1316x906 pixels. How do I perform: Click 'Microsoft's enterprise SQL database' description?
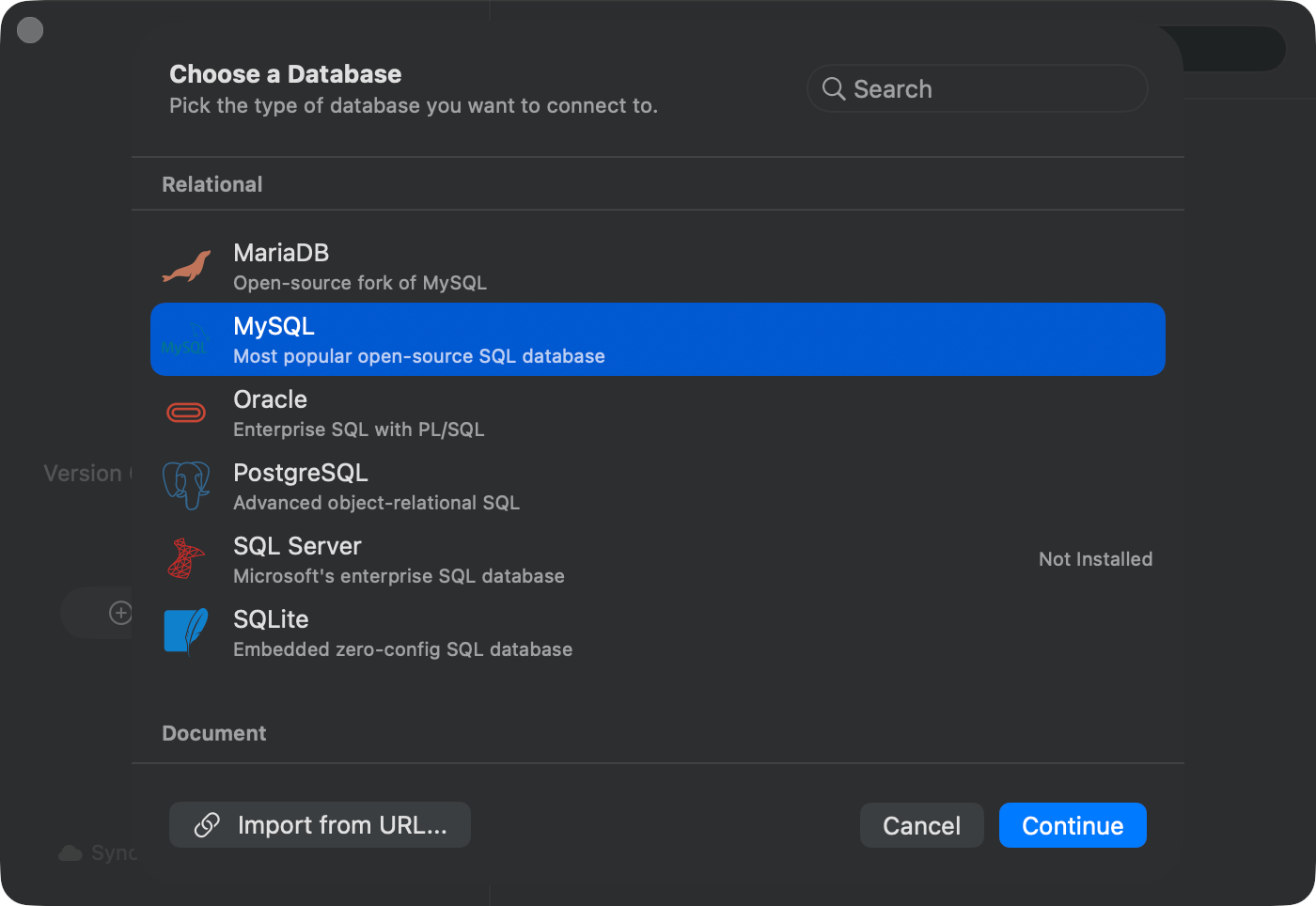point(399,576)
